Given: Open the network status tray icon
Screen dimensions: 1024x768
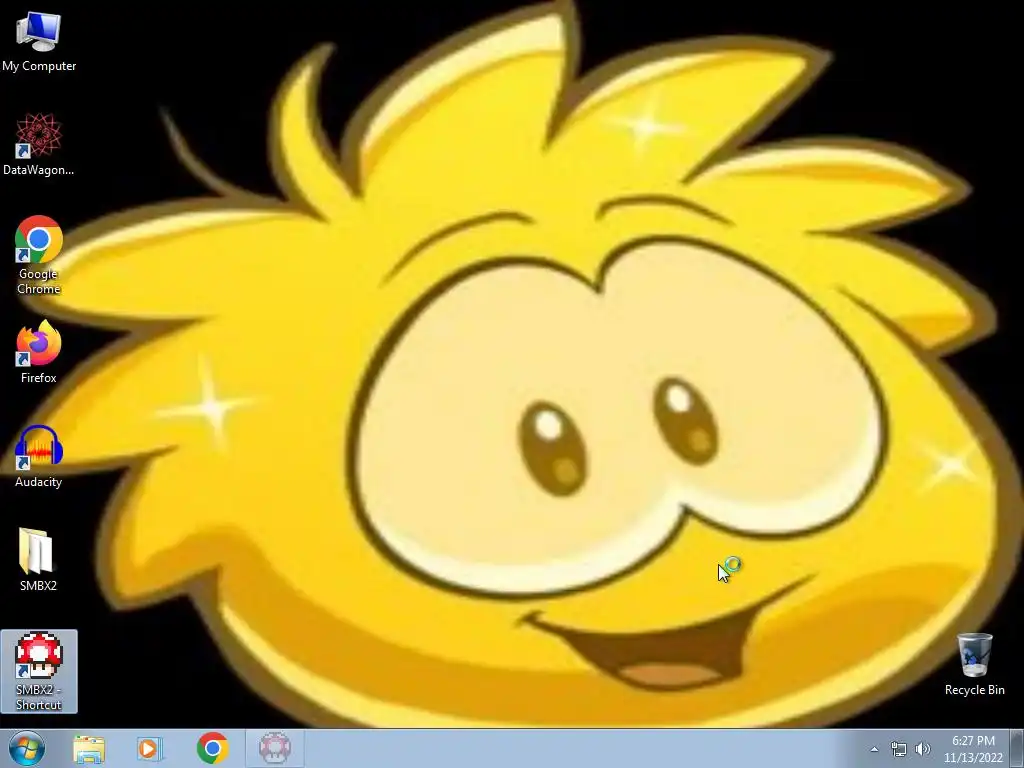Looking at the screenshot, I should pyautogui.click(x=899, y=749).
